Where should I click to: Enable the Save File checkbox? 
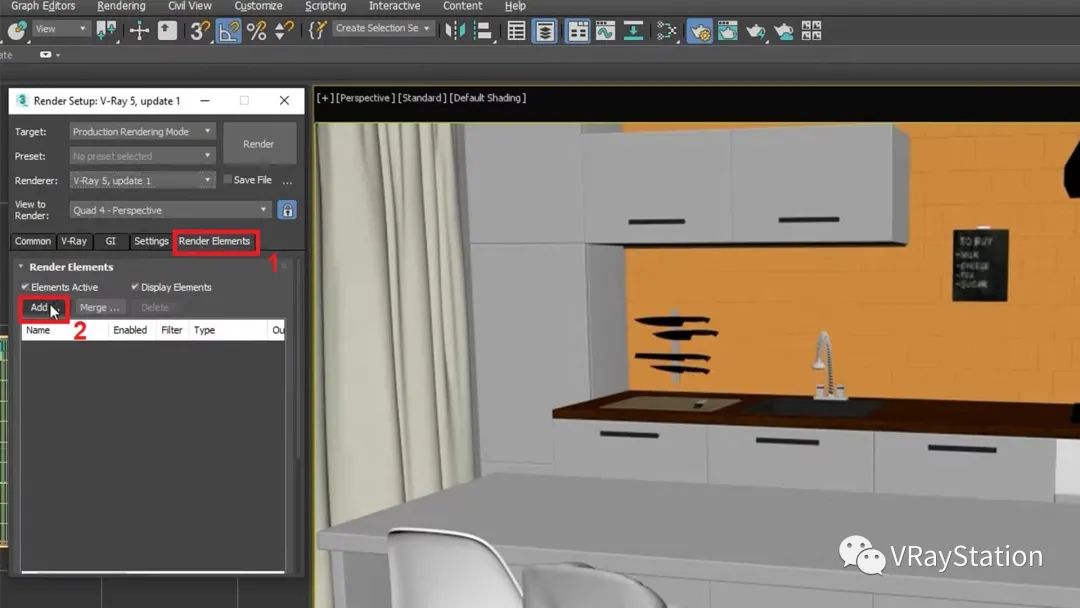pos(228,180)
